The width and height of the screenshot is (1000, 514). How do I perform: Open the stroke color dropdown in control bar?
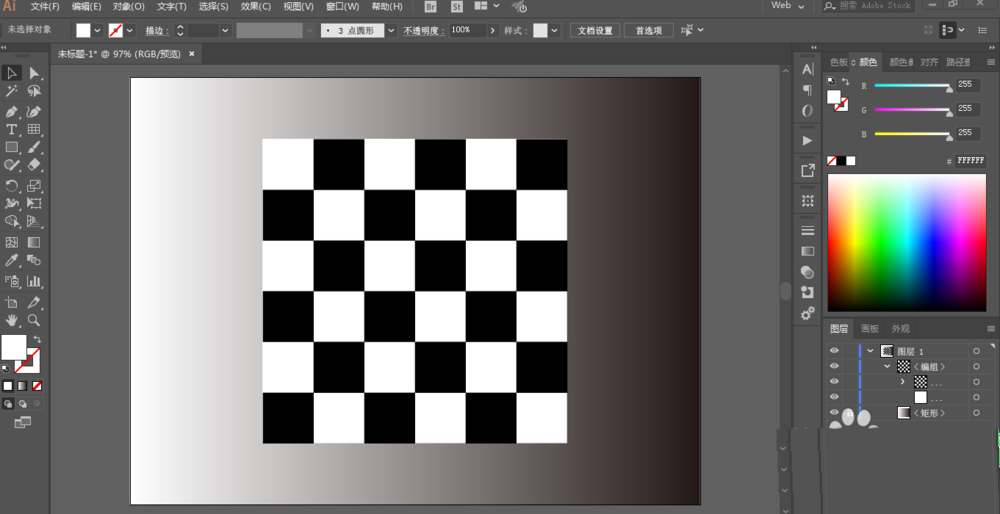point(130,30)
